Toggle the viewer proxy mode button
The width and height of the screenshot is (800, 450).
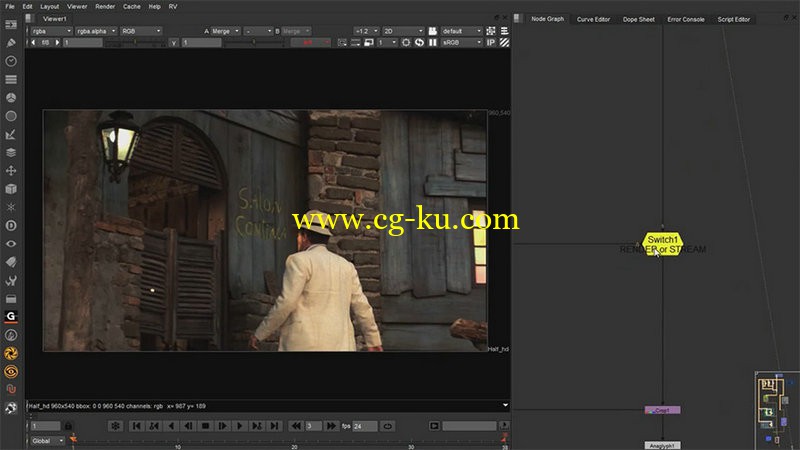pos(368,42)
